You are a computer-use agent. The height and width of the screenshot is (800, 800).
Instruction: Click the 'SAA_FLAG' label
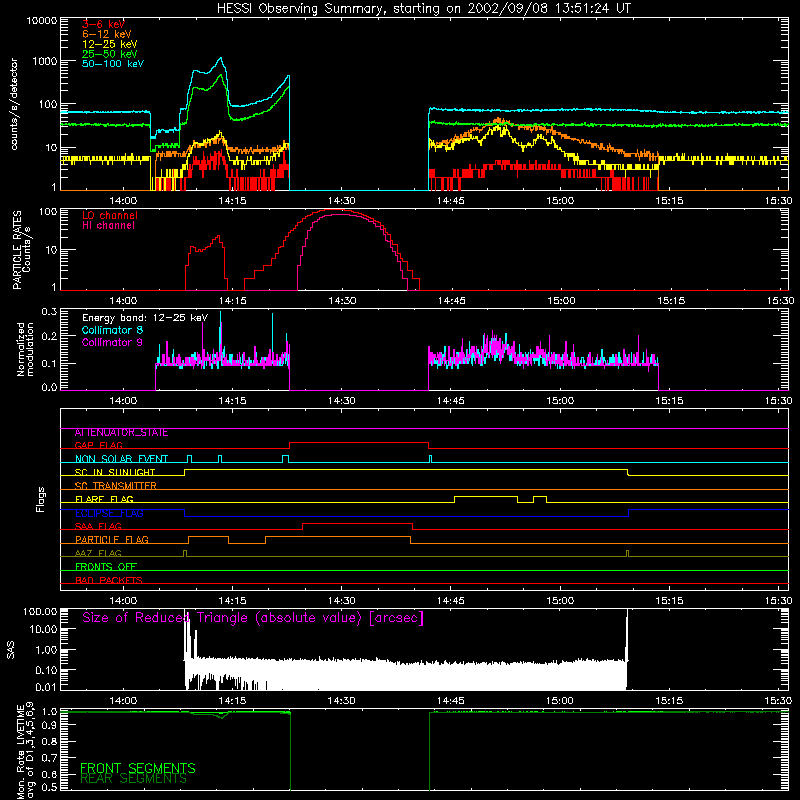tap(98, 526)
